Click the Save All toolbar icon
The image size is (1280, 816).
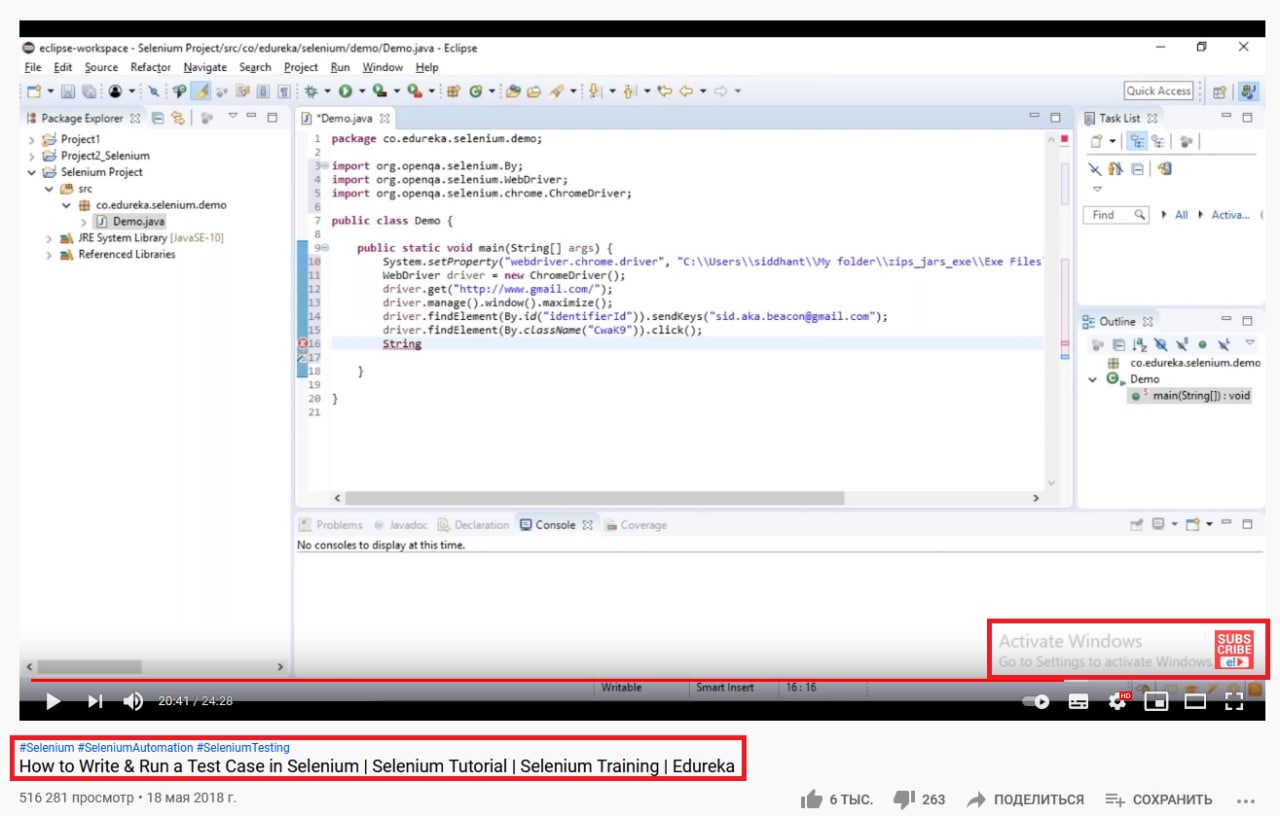click(89, 91)
